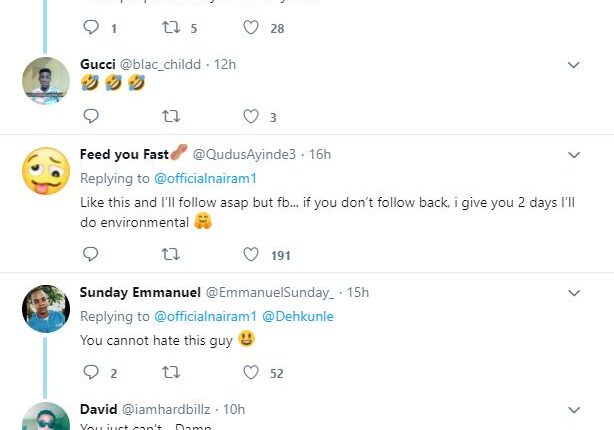Viewport: 614px width, 430px height.
Task: Open Sunday Emmanuel's profile name
Action: pyautogui.click(x=140, y=292)
